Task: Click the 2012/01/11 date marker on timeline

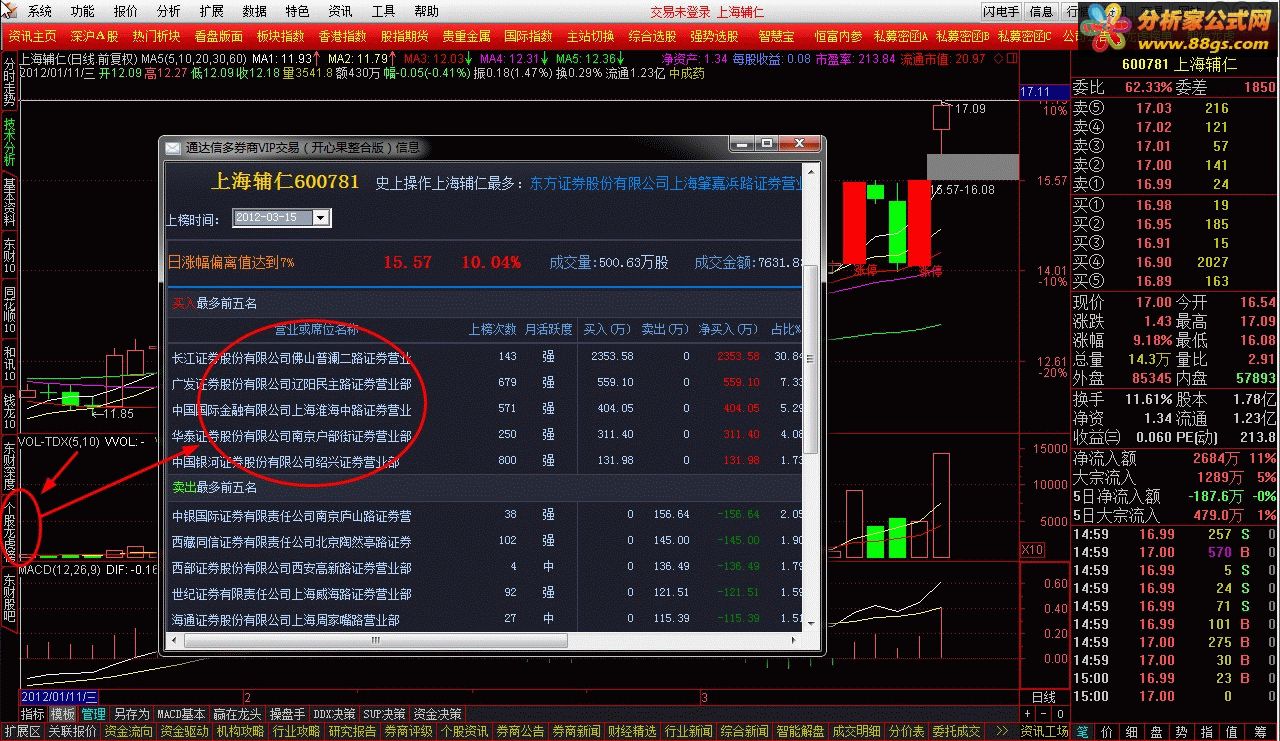Action: click(60, 696)
